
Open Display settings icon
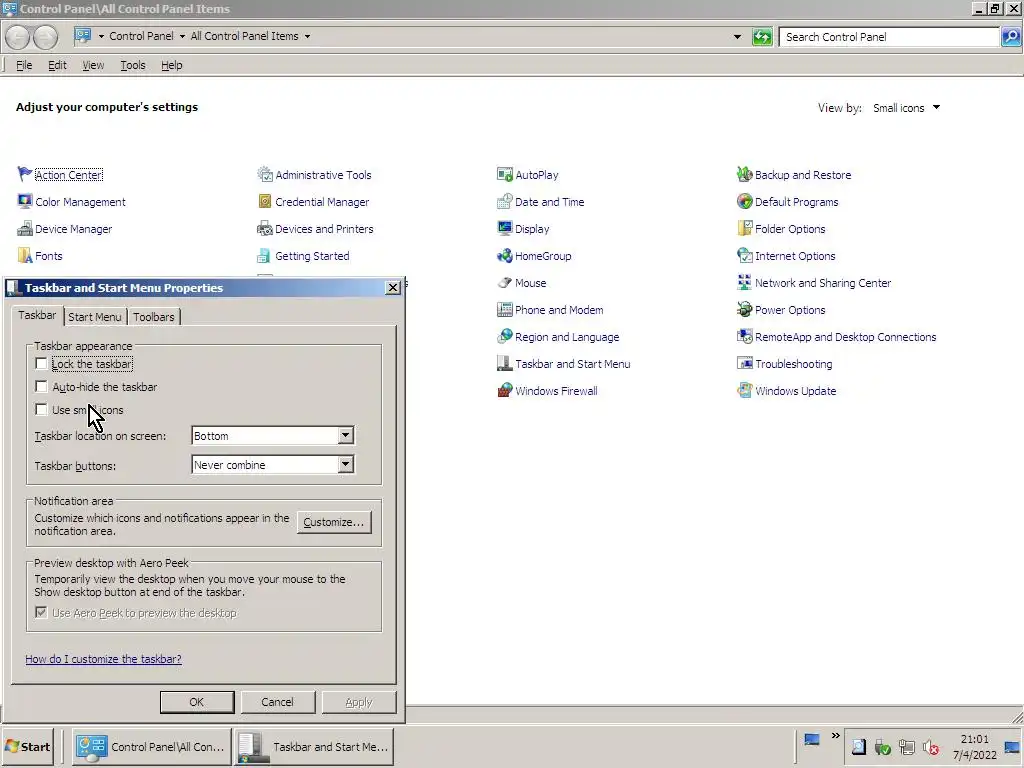504,229
